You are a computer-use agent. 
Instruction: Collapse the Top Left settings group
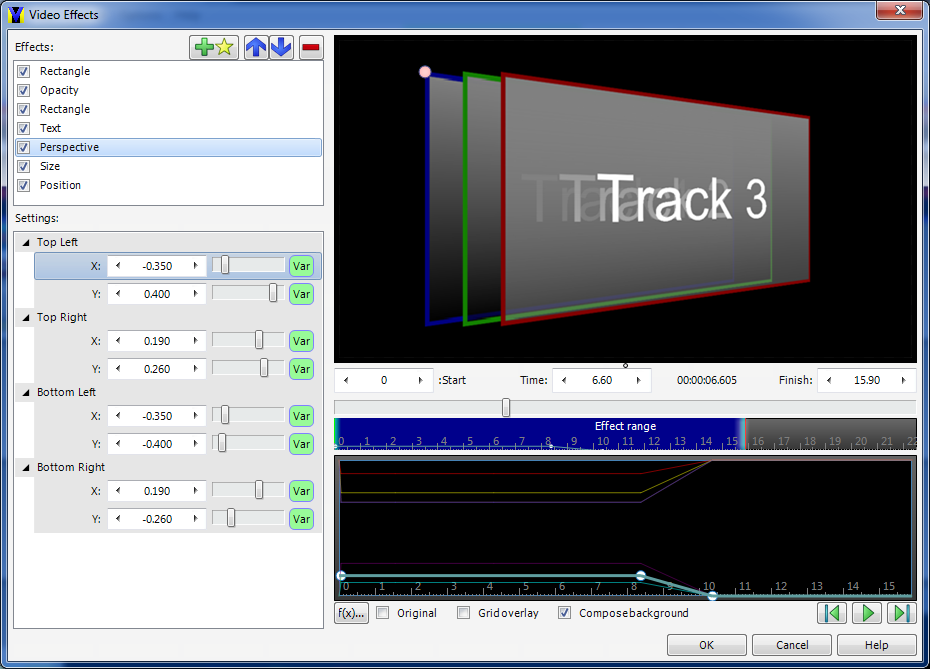coord(26,243)
